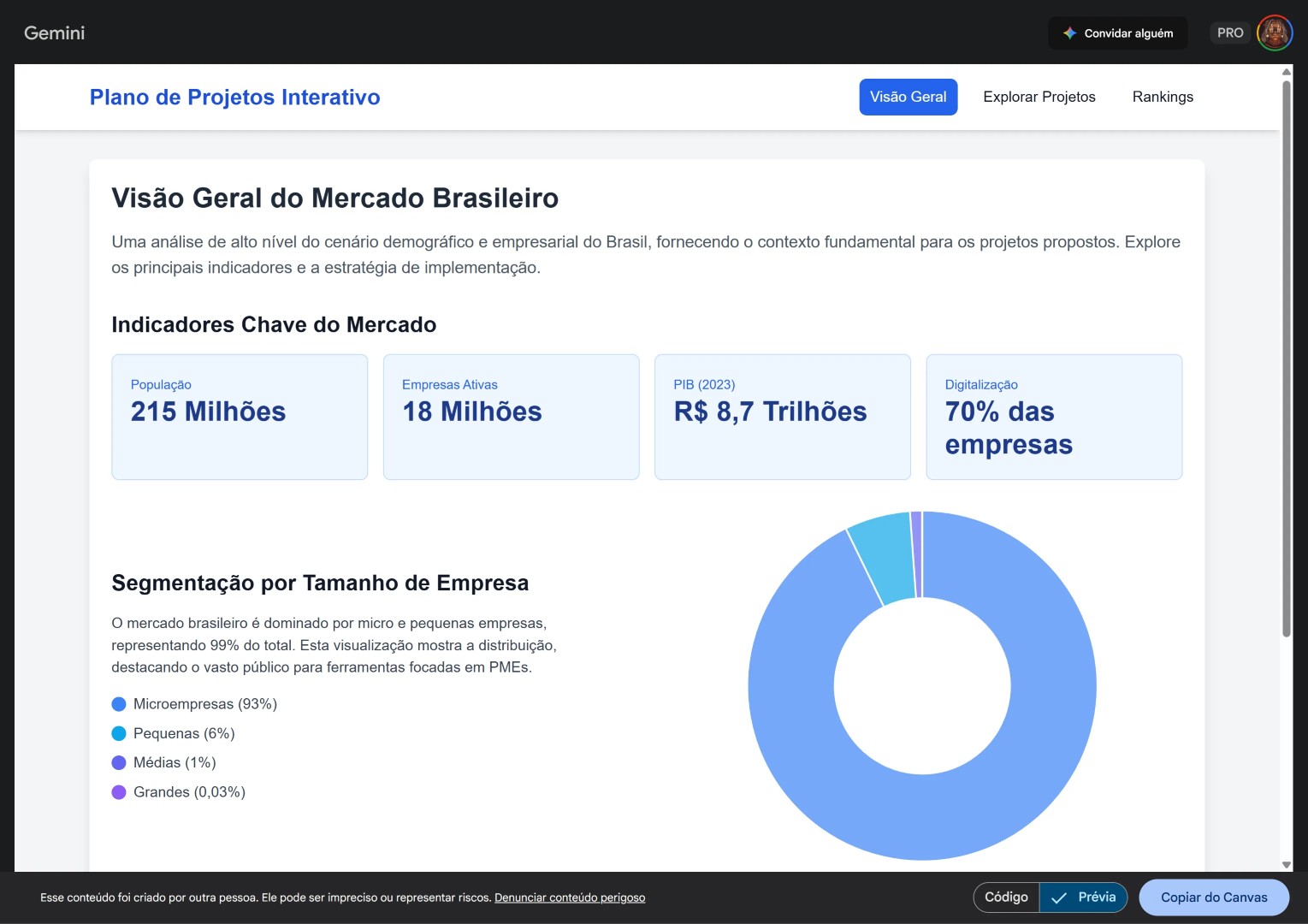The width and height of the screenshot is (1308, 924).
Task: Click the checkmark icon next to Prévia
Action: pyautogui.click(x=1059, y=897)
